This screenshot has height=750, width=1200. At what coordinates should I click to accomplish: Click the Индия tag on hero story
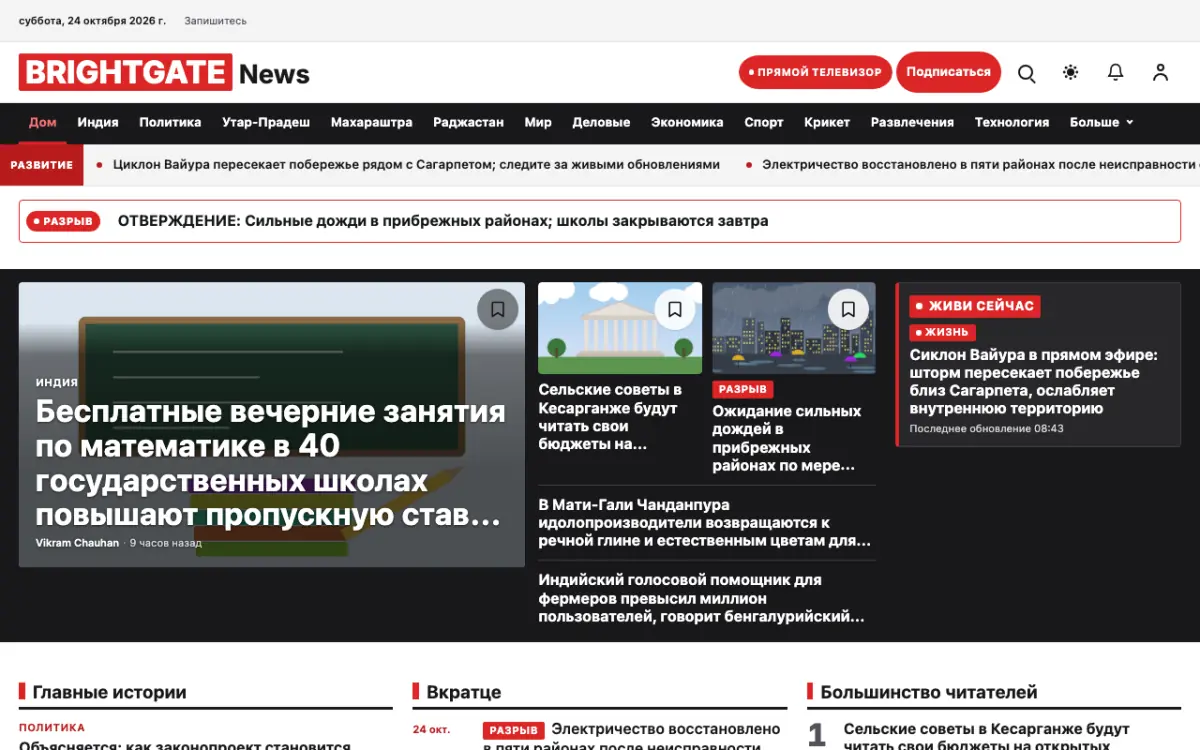pyautogui.click(x=57, y=382)
